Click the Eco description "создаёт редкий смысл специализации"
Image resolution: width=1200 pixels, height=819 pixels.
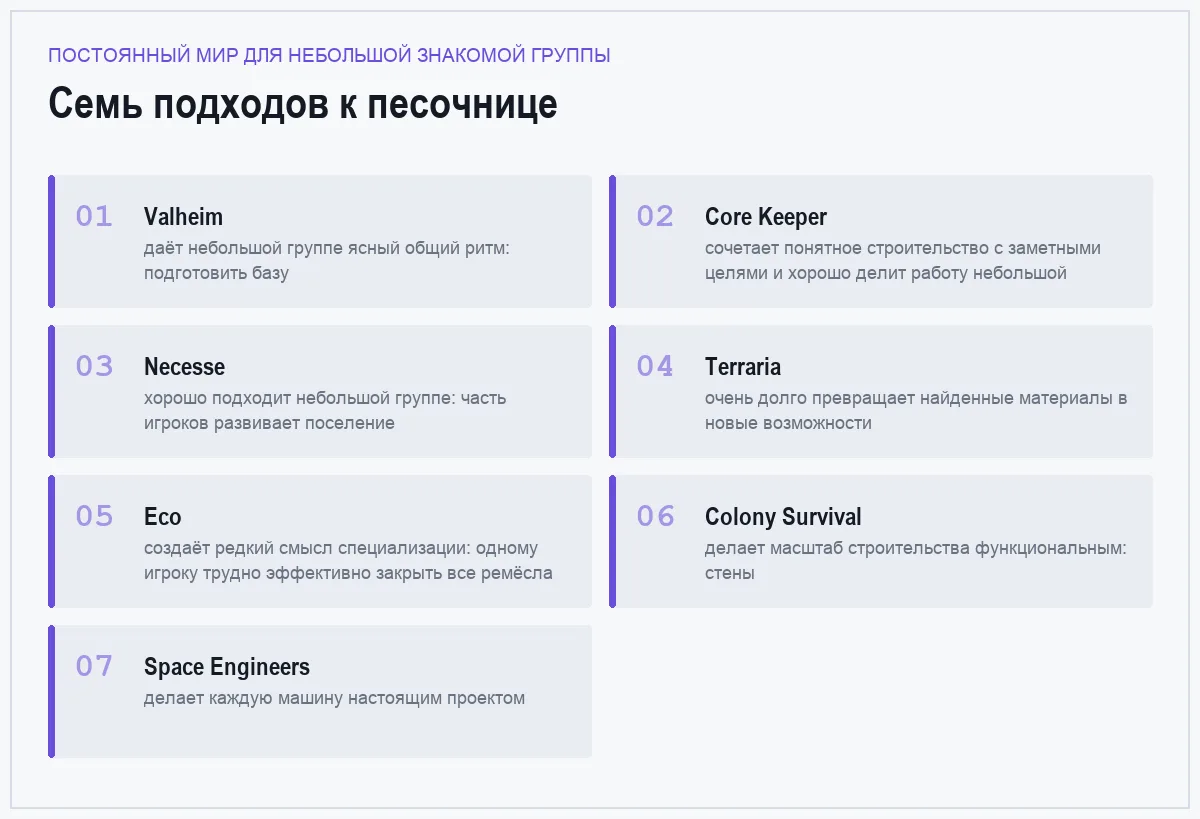(348, 560)
